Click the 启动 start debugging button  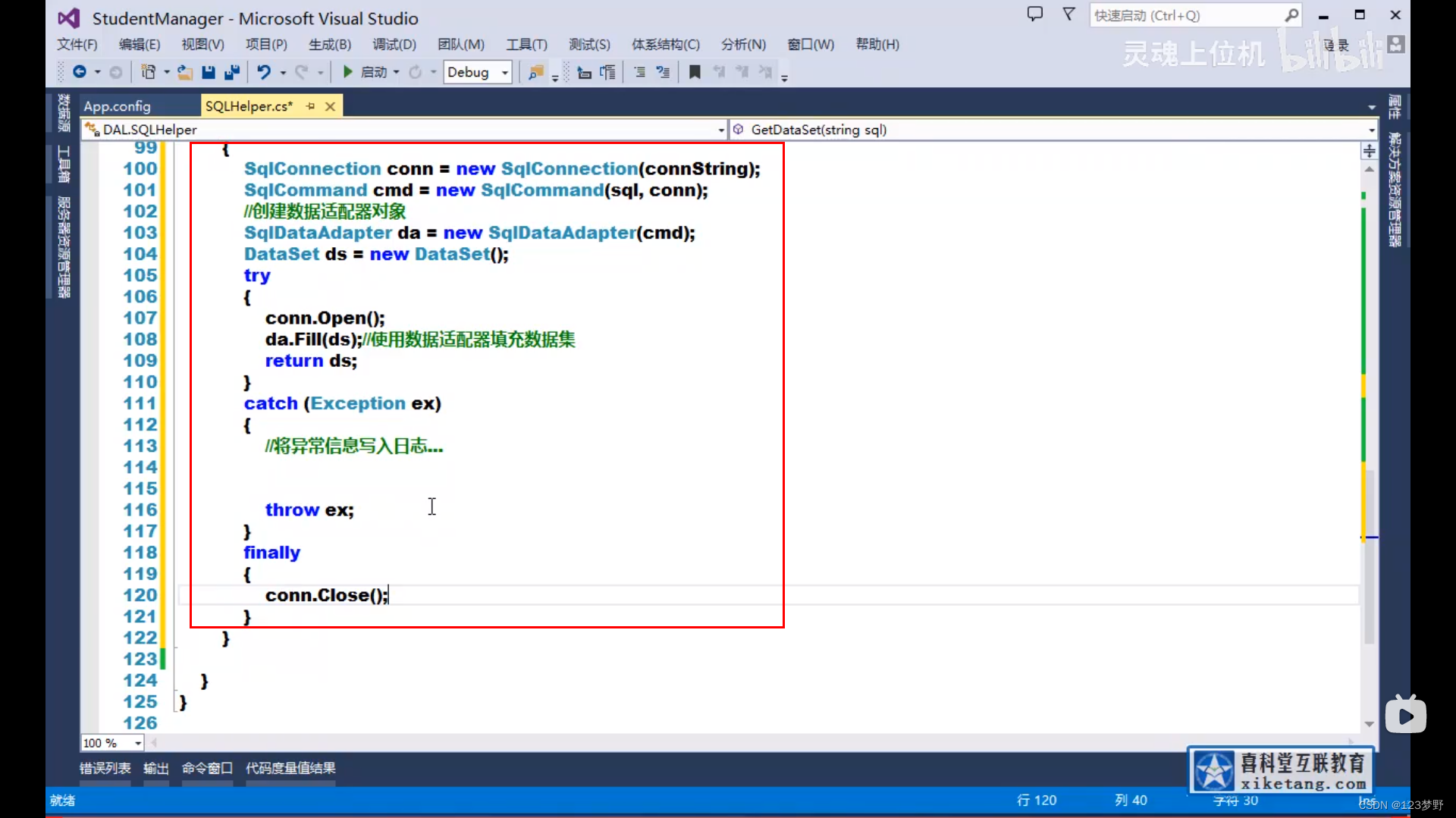365,72
